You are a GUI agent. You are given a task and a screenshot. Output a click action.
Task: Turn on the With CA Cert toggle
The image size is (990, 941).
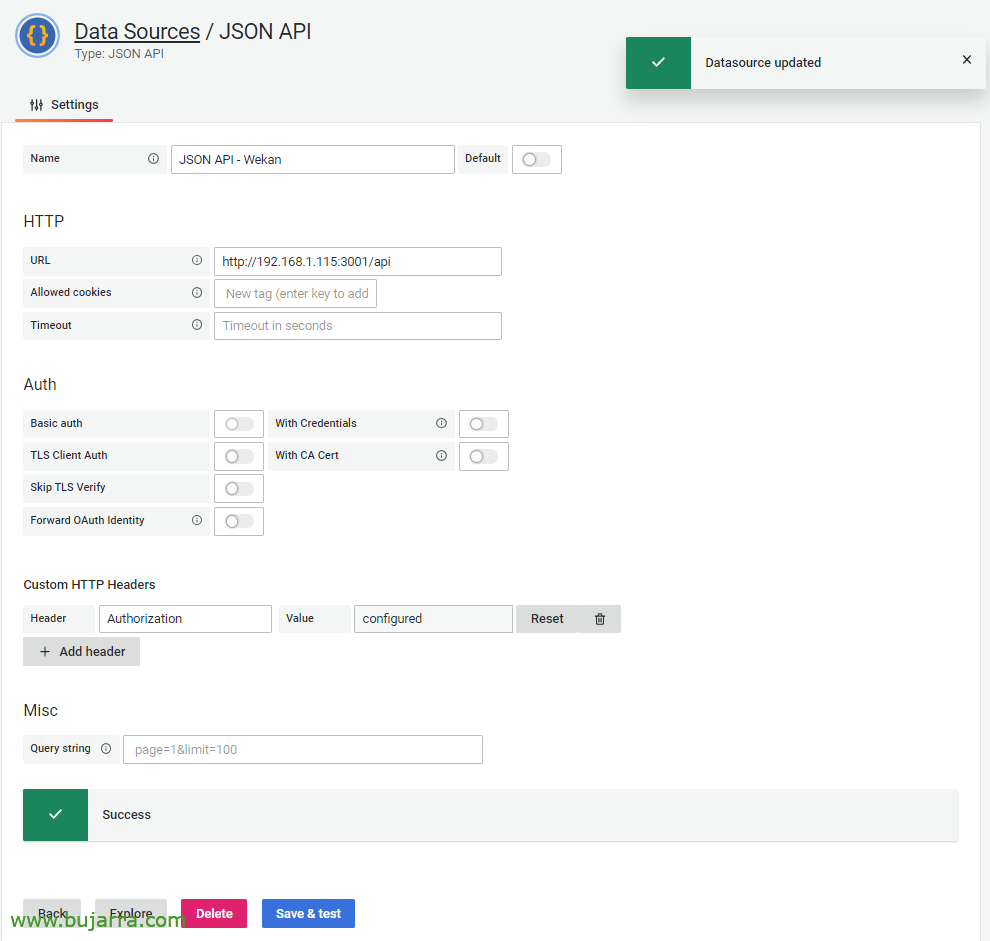pos(483,456)
